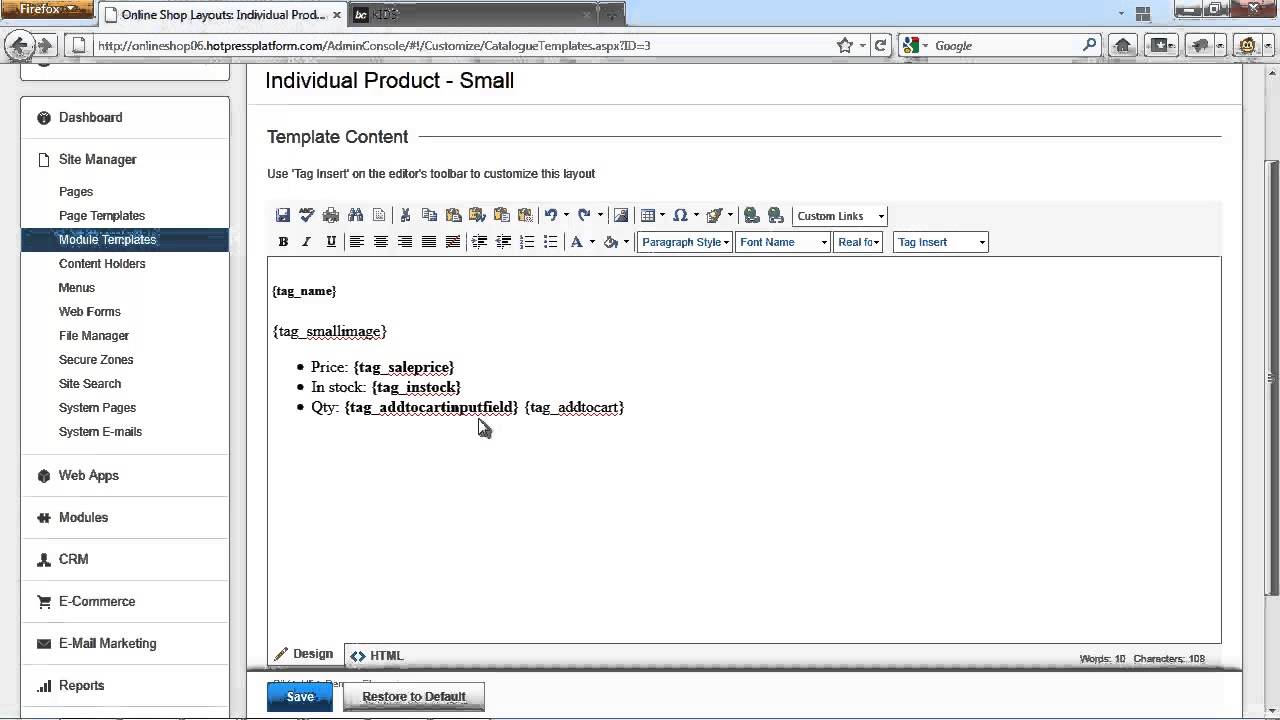Toggle Bold formatting

point(283,241)
